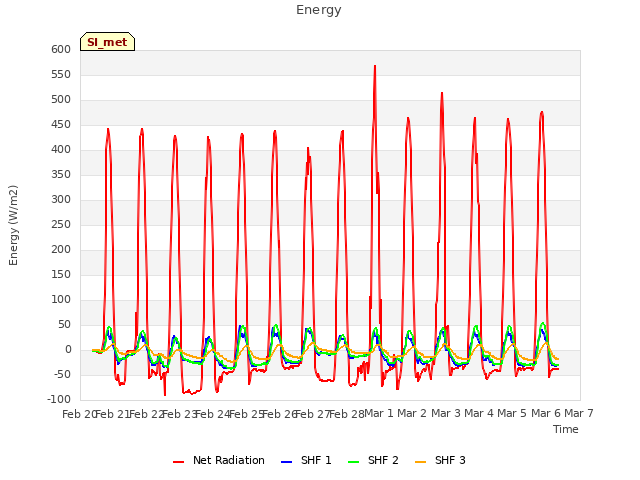Click the -50 y-axis tick label

click(x=63, y=375)
